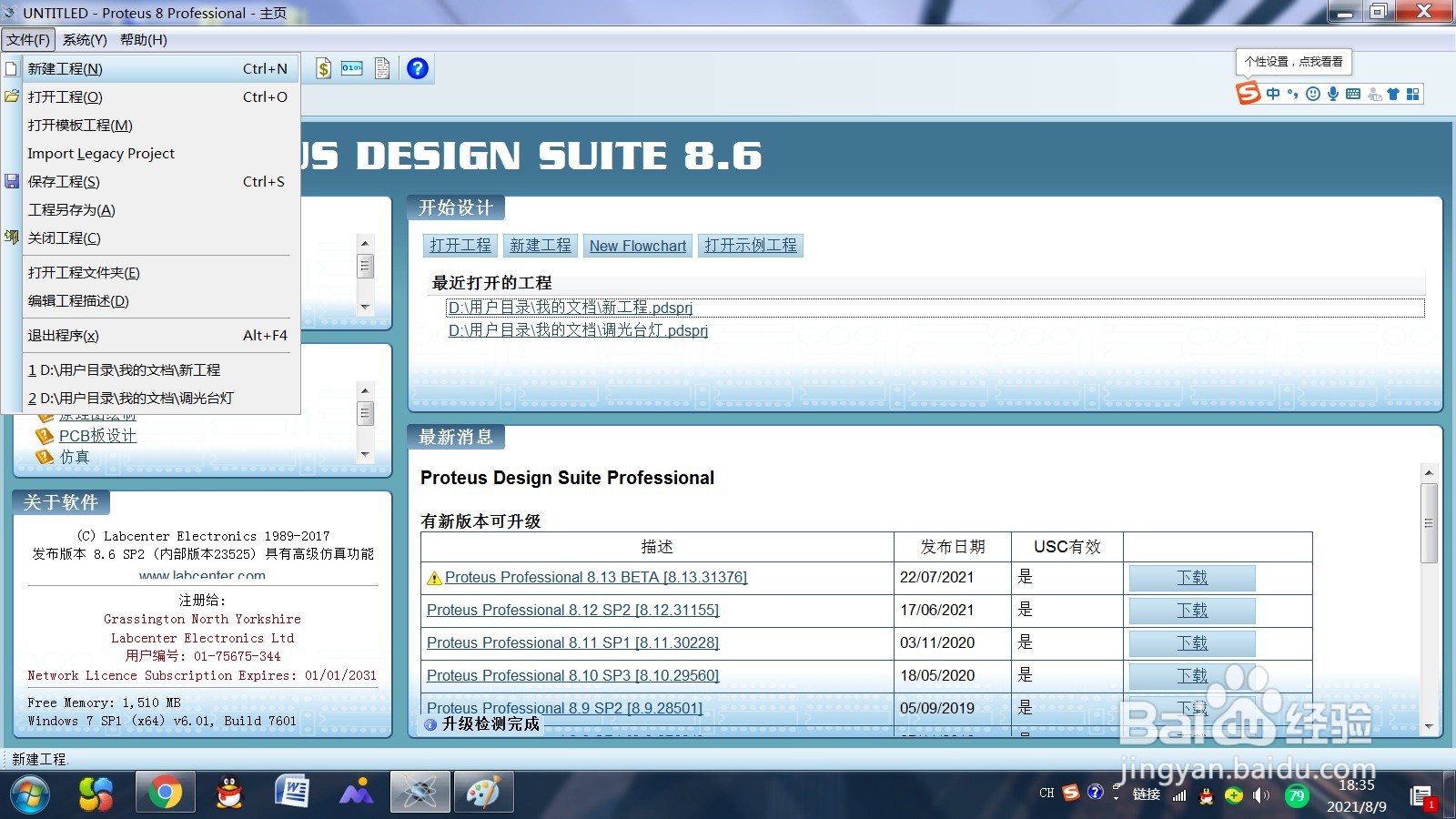Open the 帮助(H) menu

(x=144, y=39)
